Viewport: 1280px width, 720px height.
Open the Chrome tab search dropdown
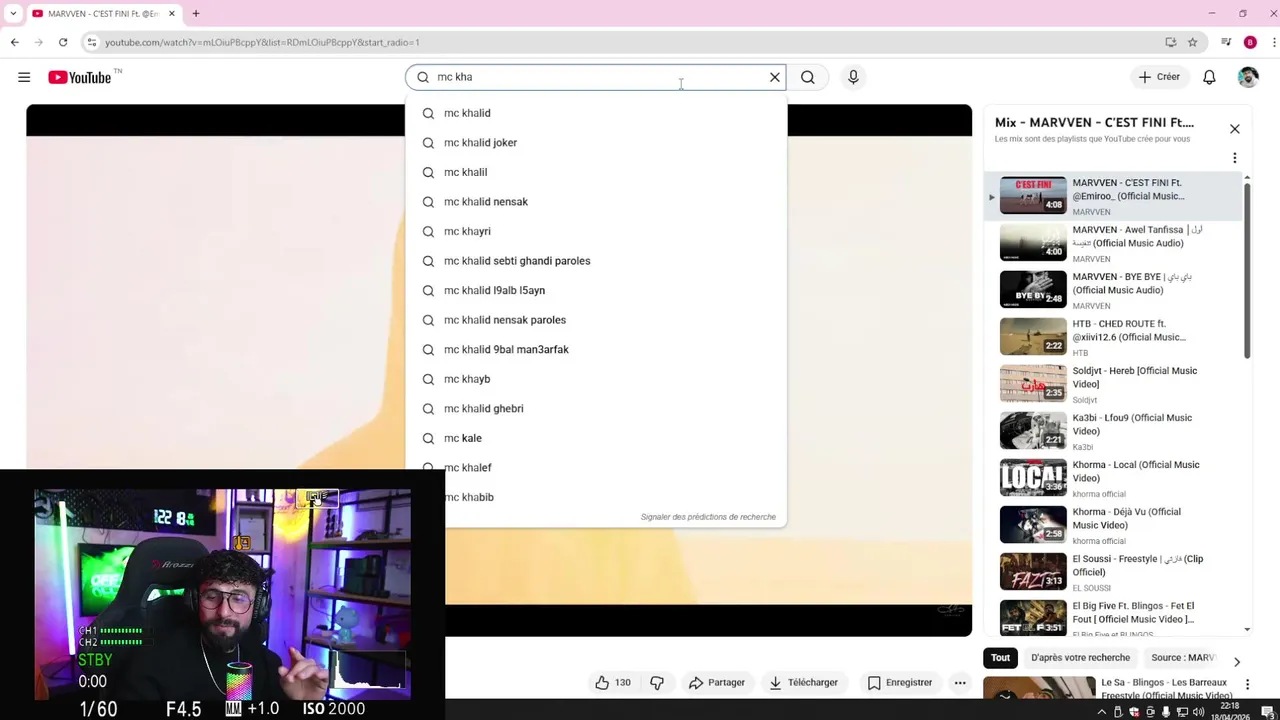tap(13, 14)
